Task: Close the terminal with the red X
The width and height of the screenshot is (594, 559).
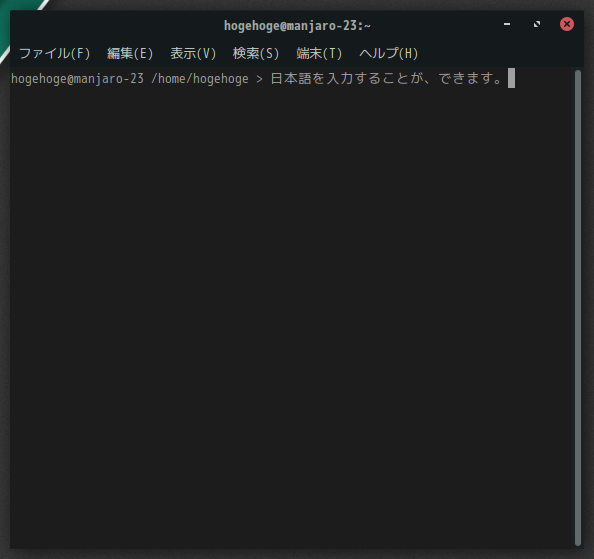Action: 567,24
